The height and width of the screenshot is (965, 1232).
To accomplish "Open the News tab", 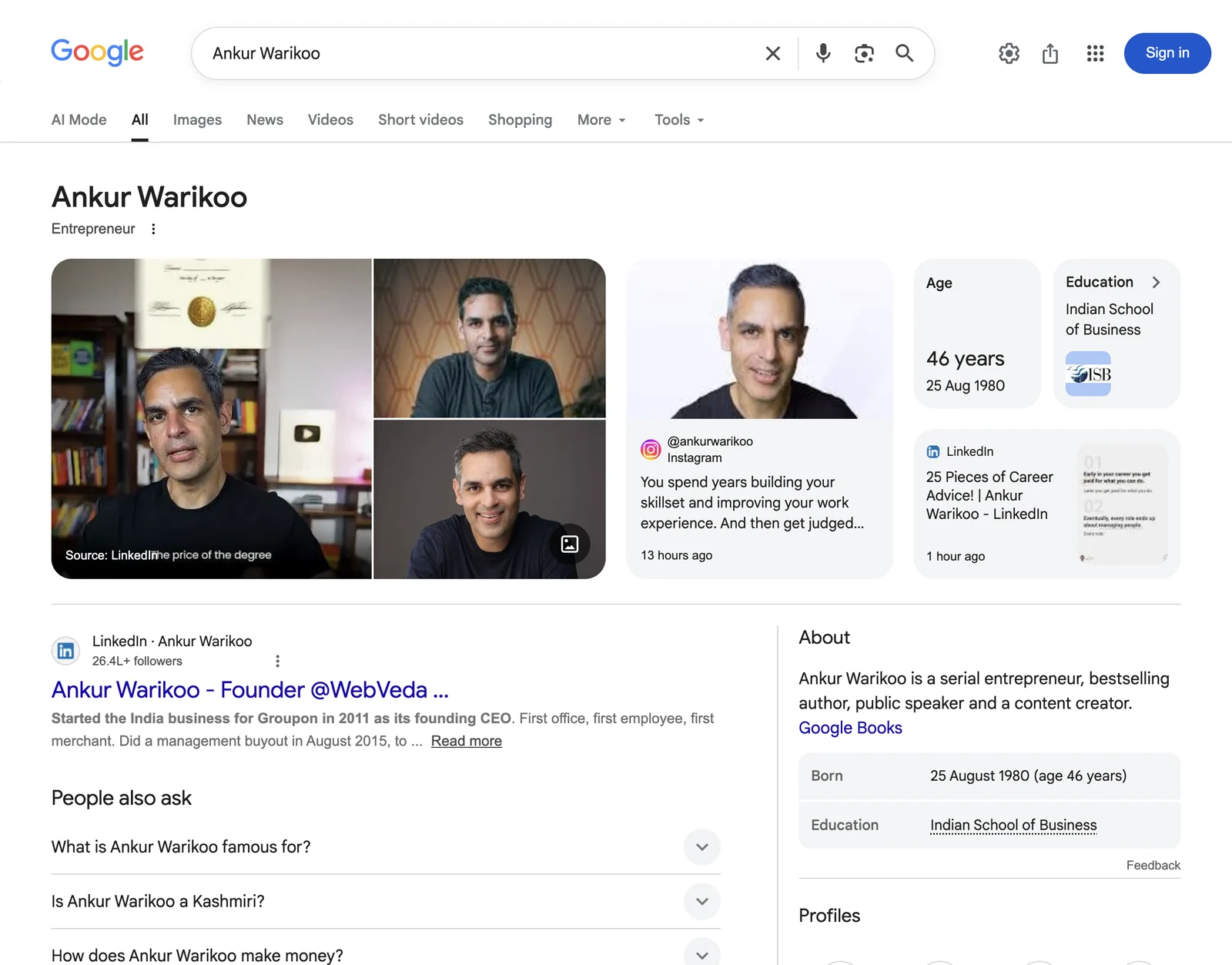I will click(265, 119).
